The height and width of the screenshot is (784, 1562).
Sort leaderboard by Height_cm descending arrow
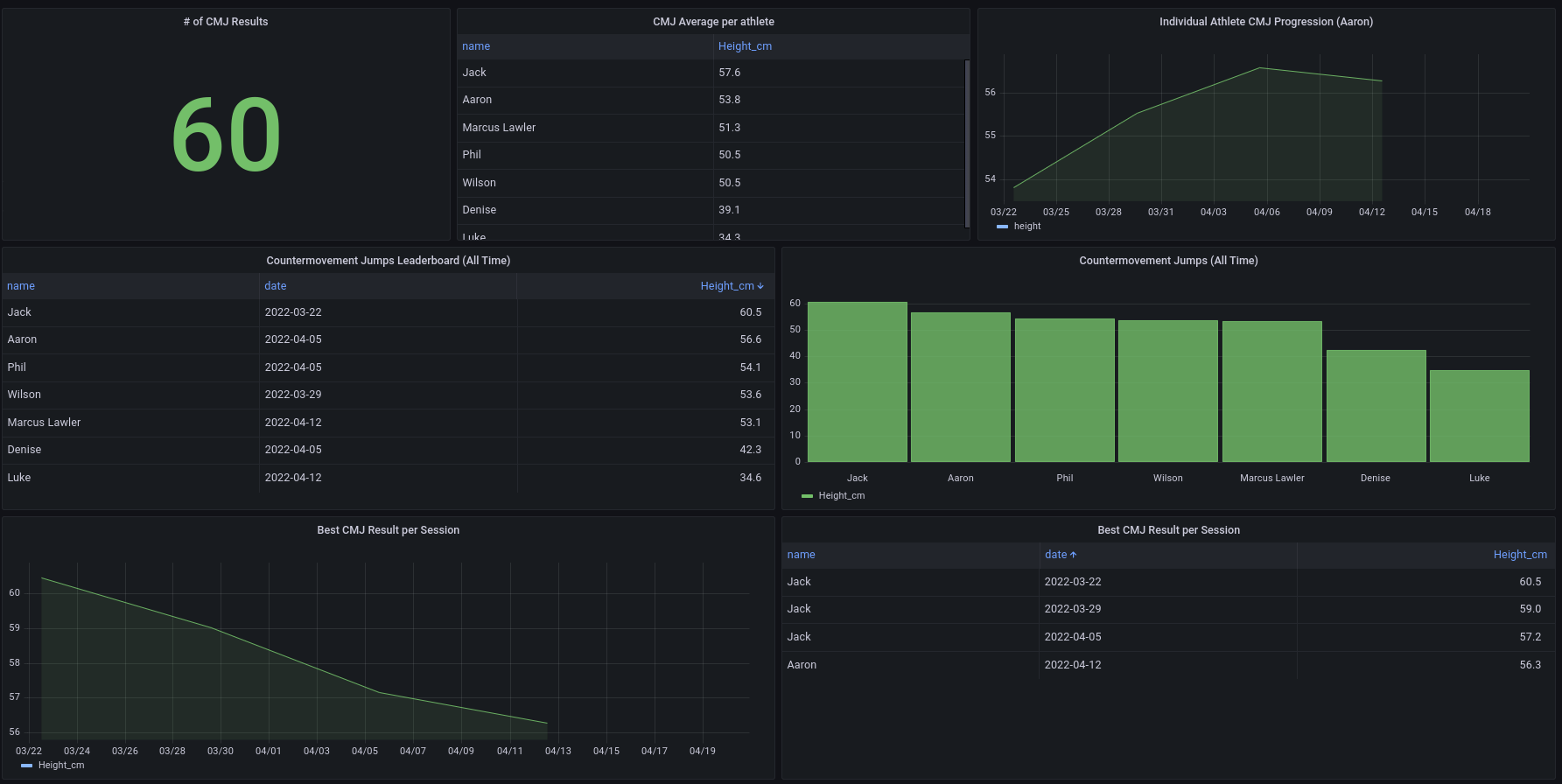760,286
